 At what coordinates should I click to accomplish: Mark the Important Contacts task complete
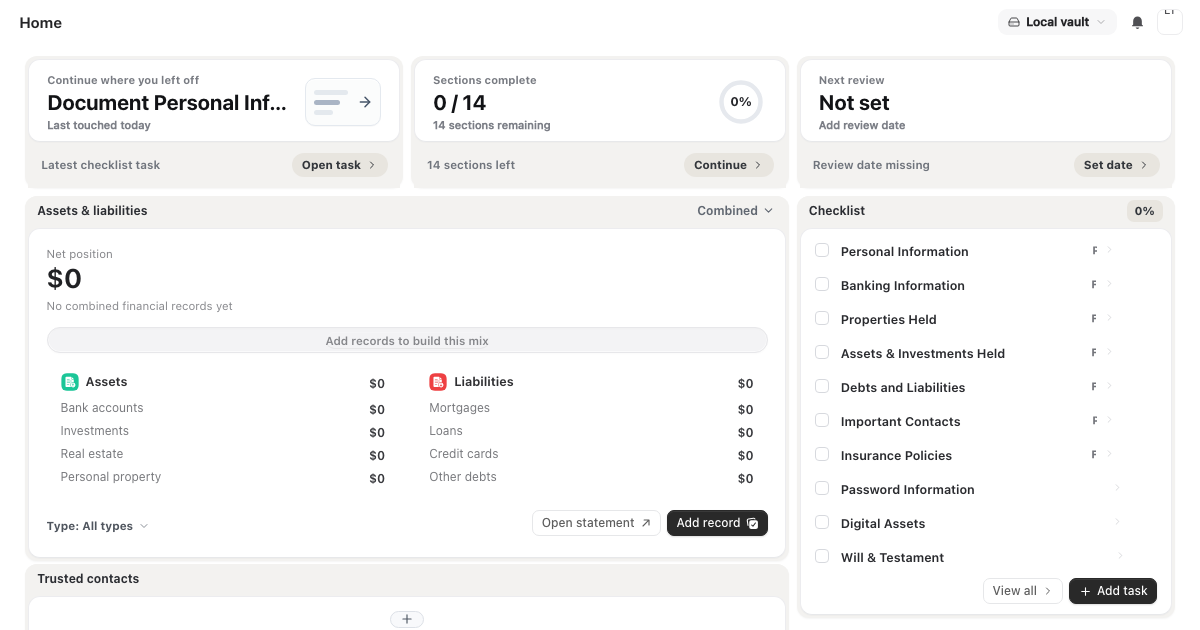822,421
